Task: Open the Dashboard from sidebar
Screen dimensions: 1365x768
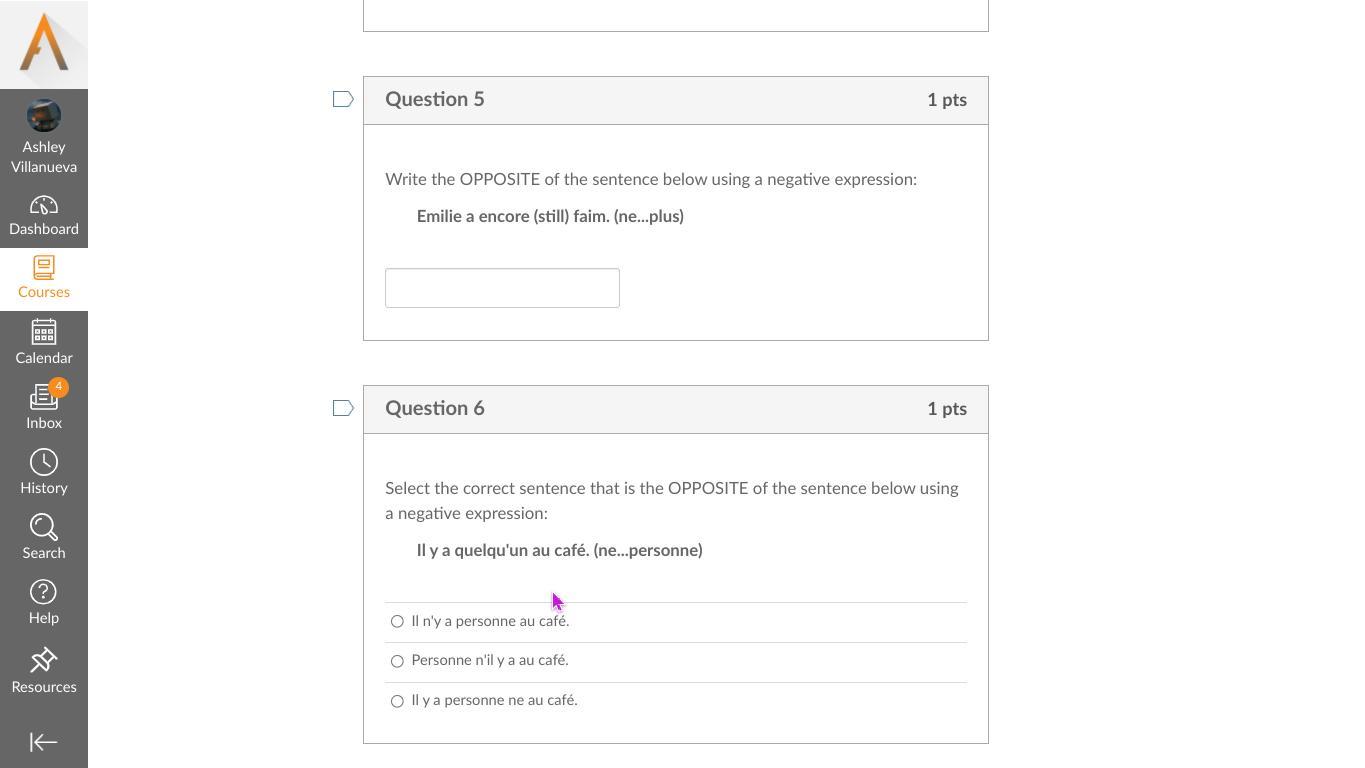Action: click(x=44, y=217)
